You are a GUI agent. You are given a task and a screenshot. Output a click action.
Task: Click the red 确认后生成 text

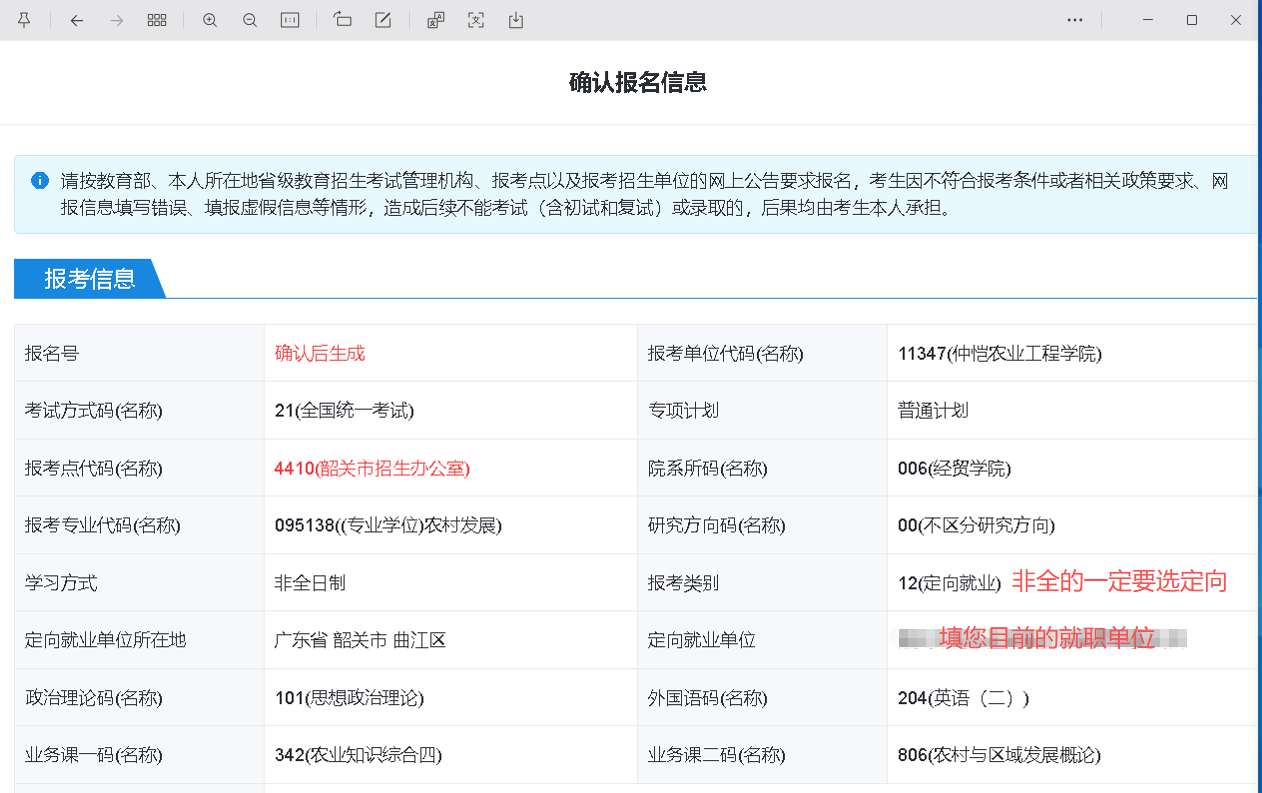320,353
